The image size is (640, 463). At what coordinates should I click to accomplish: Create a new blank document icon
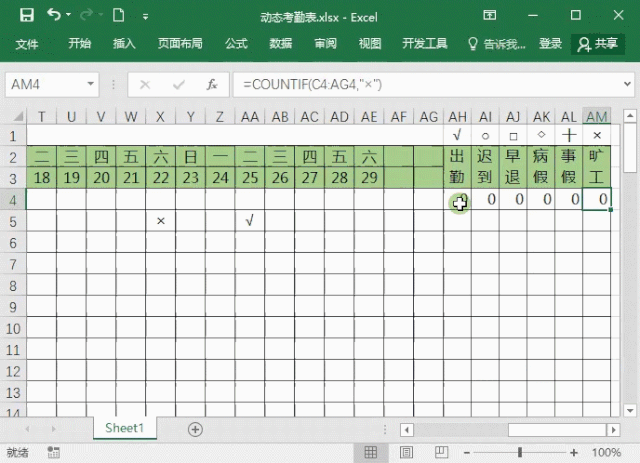118,16
